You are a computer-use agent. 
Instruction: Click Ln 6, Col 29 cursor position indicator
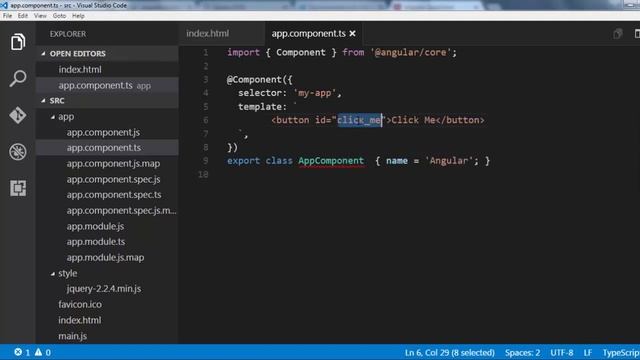449,352
